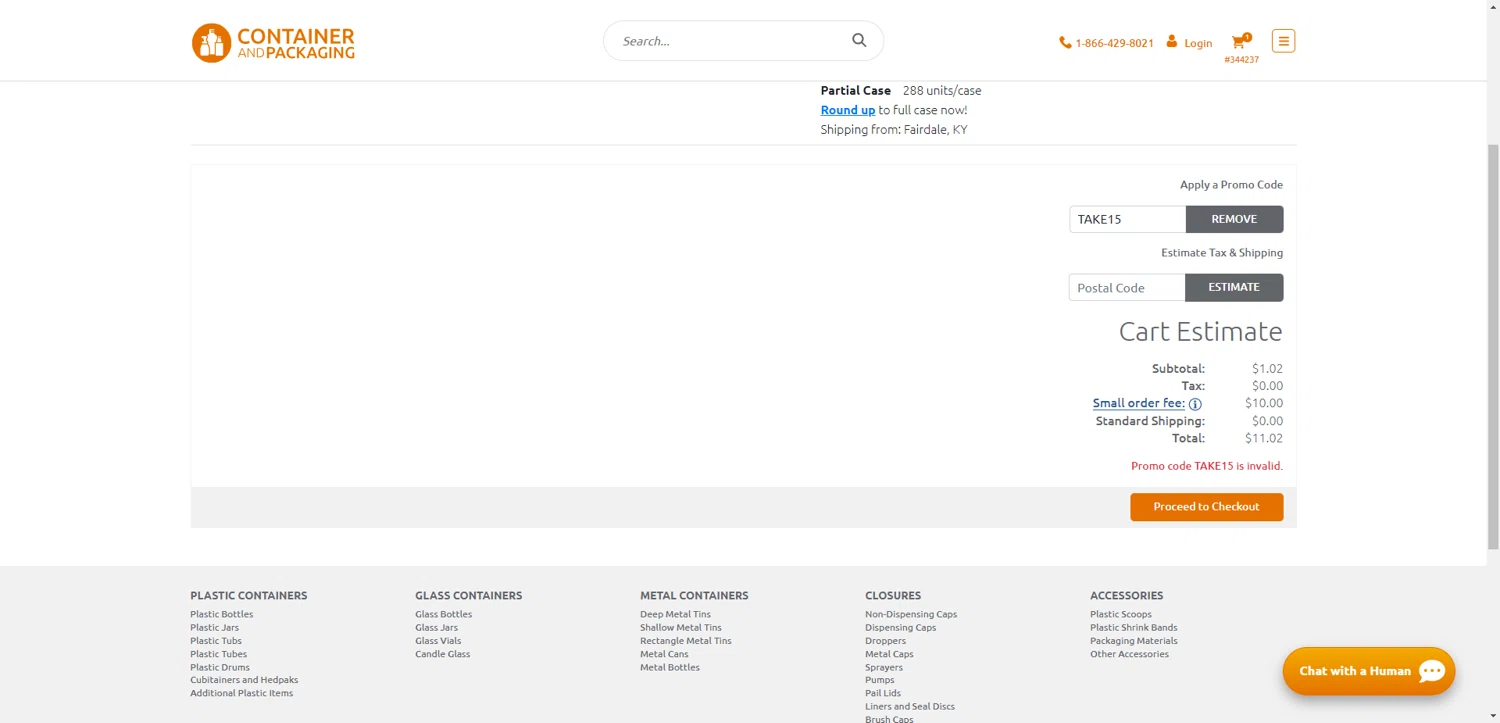Click the Container and Packaging logo
The height and width of the screenshot is (723, 1500).
(273, 43)
